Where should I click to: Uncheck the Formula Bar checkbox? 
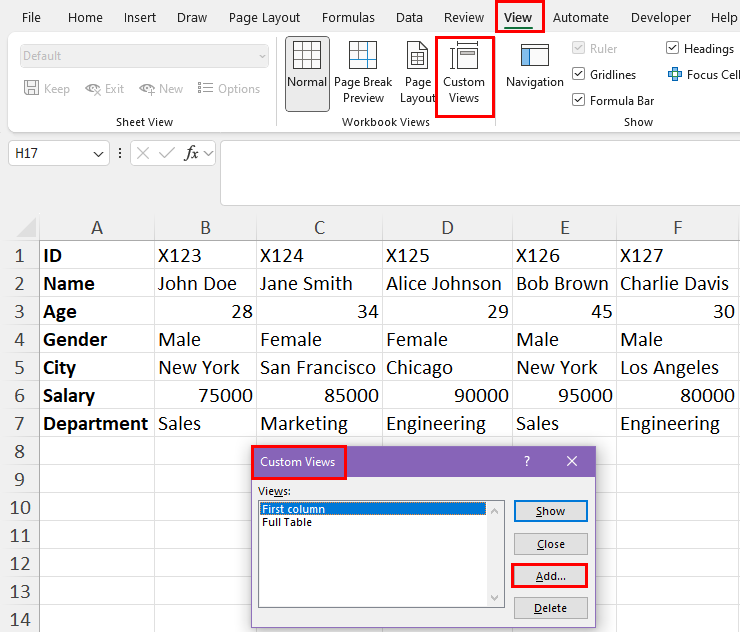pyautogui.click(x=578, y=100)
